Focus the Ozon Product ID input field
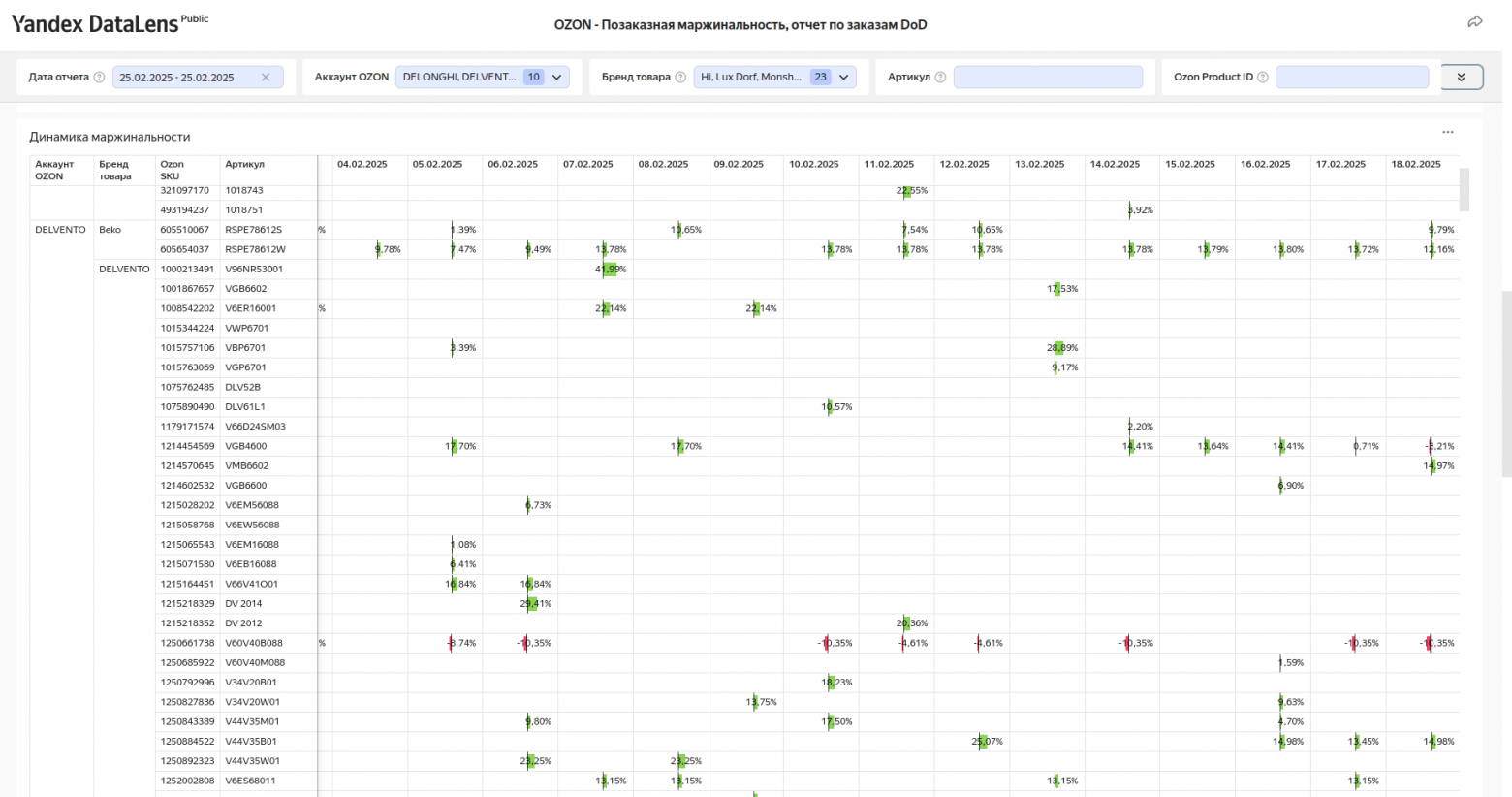The image size is (1512, 797). (1352, 78)
